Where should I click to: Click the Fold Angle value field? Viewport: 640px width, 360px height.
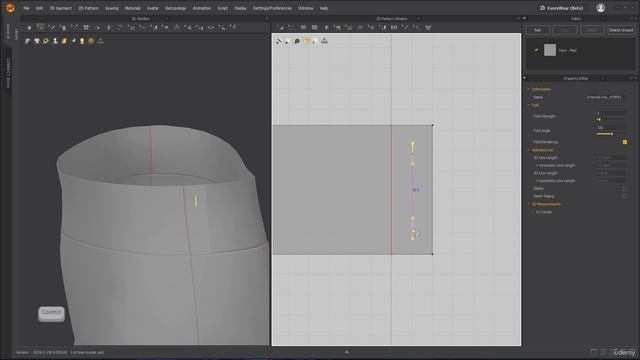(611, 128)
